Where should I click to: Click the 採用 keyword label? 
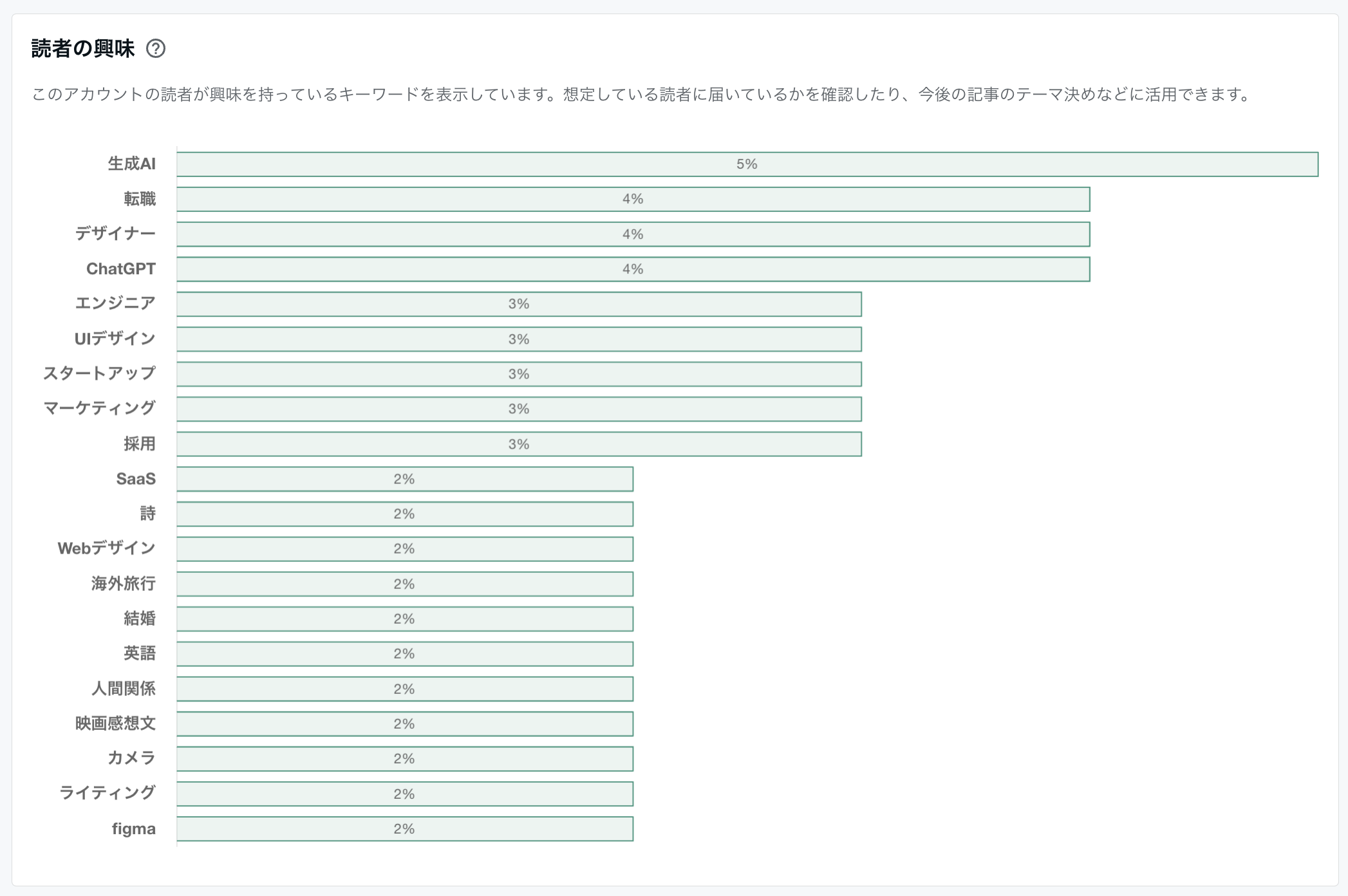[140, 444]
